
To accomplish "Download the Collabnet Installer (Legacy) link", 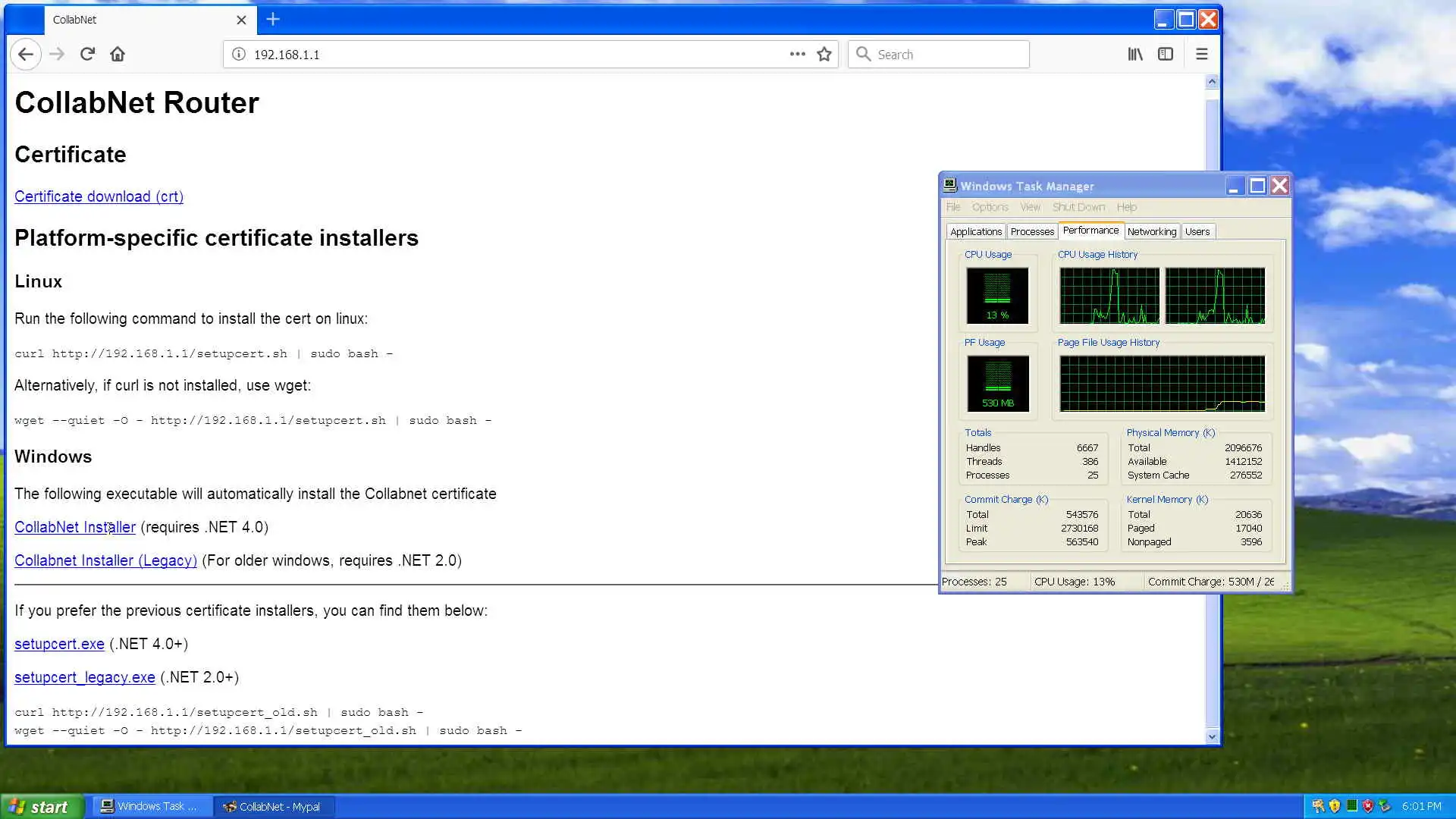I will pyautogui.click(x=105, y=560).
